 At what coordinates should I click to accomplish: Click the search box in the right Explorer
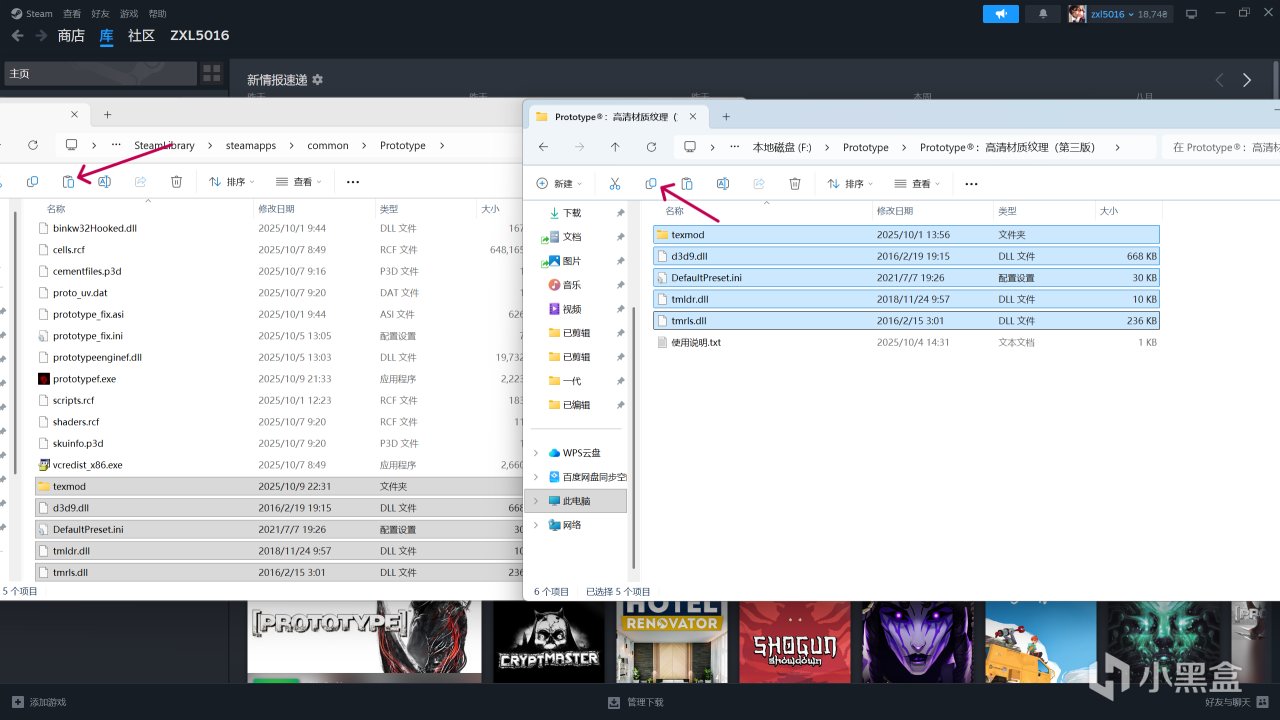1221,147
